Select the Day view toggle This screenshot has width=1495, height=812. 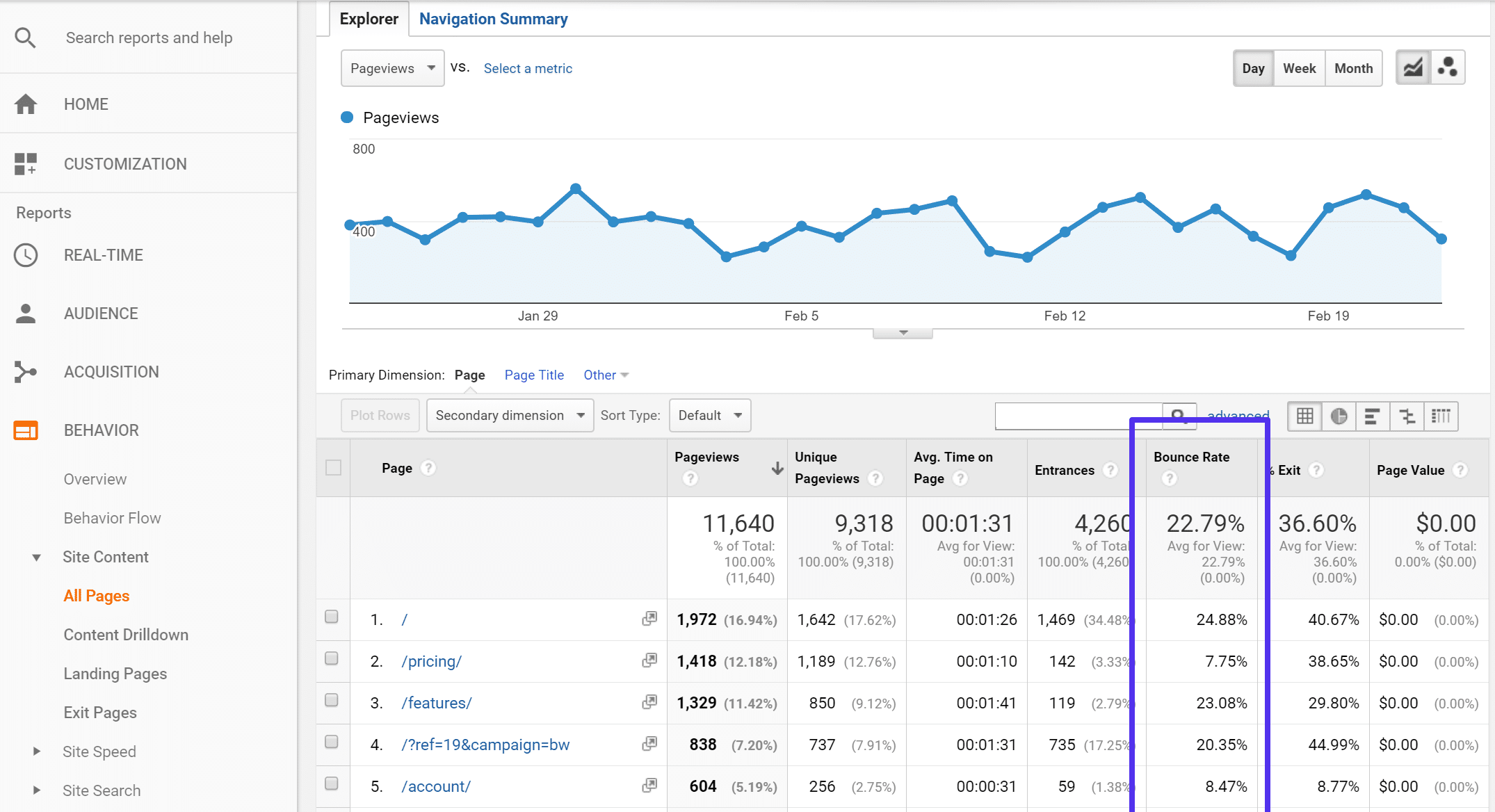1252,68
